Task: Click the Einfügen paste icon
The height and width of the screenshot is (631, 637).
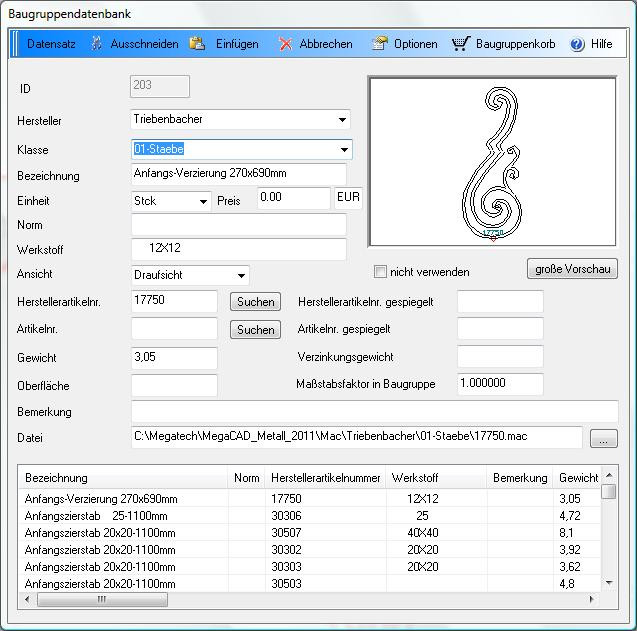Action: [x=198, y=44]
